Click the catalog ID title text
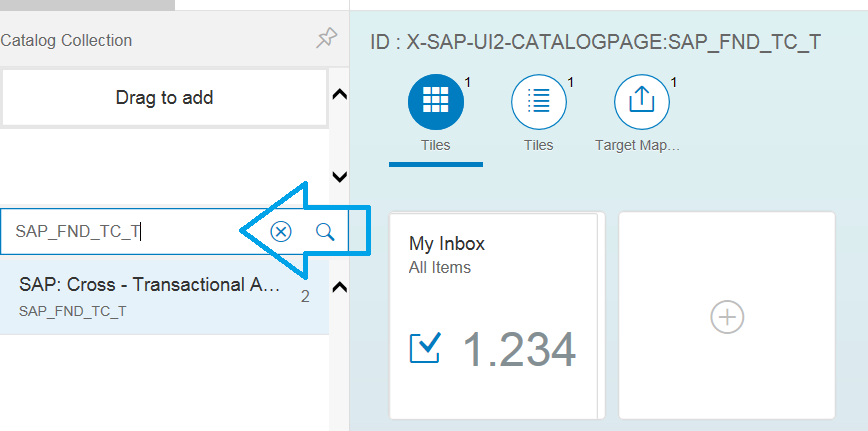This screenshot has height=431, width=868. 596,42
